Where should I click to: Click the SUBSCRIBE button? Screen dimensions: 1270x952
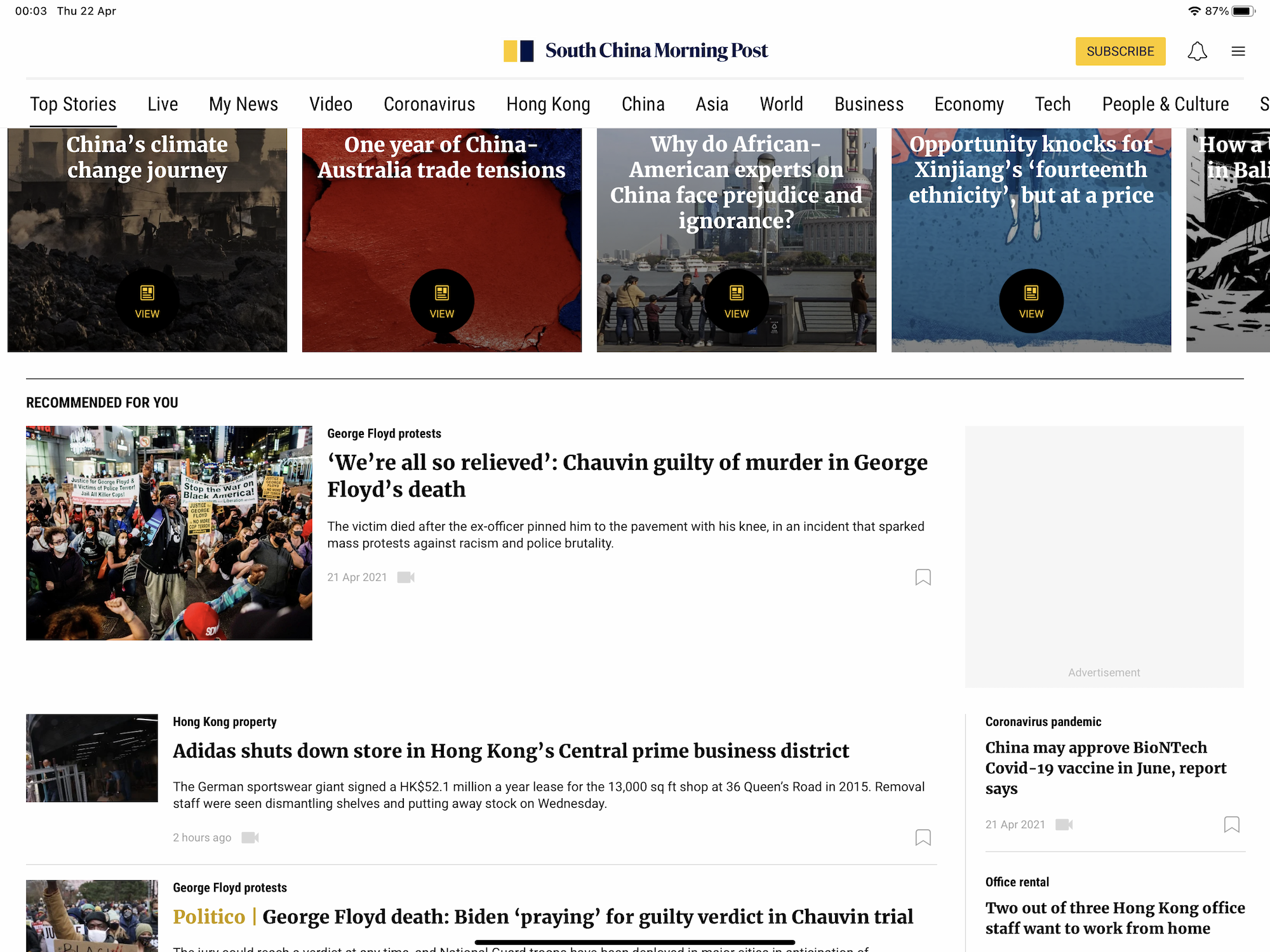(1120, 51)
